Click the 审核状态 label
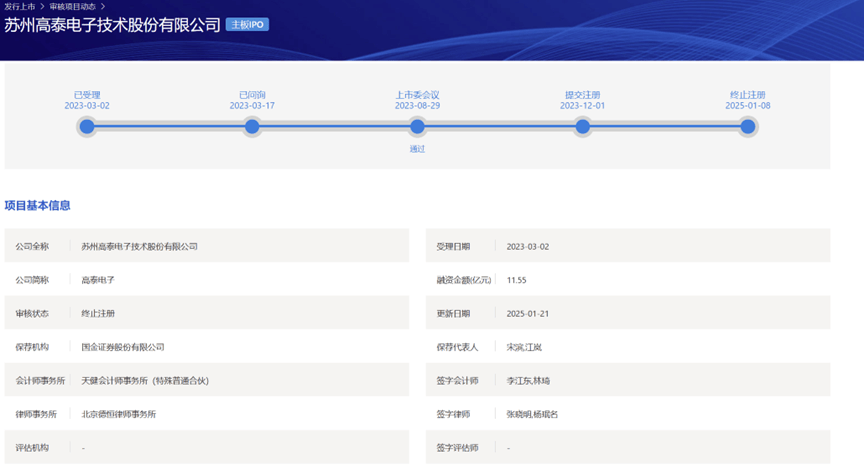The image size is (864, 470). pyautogui.click(x=32, y=314)
